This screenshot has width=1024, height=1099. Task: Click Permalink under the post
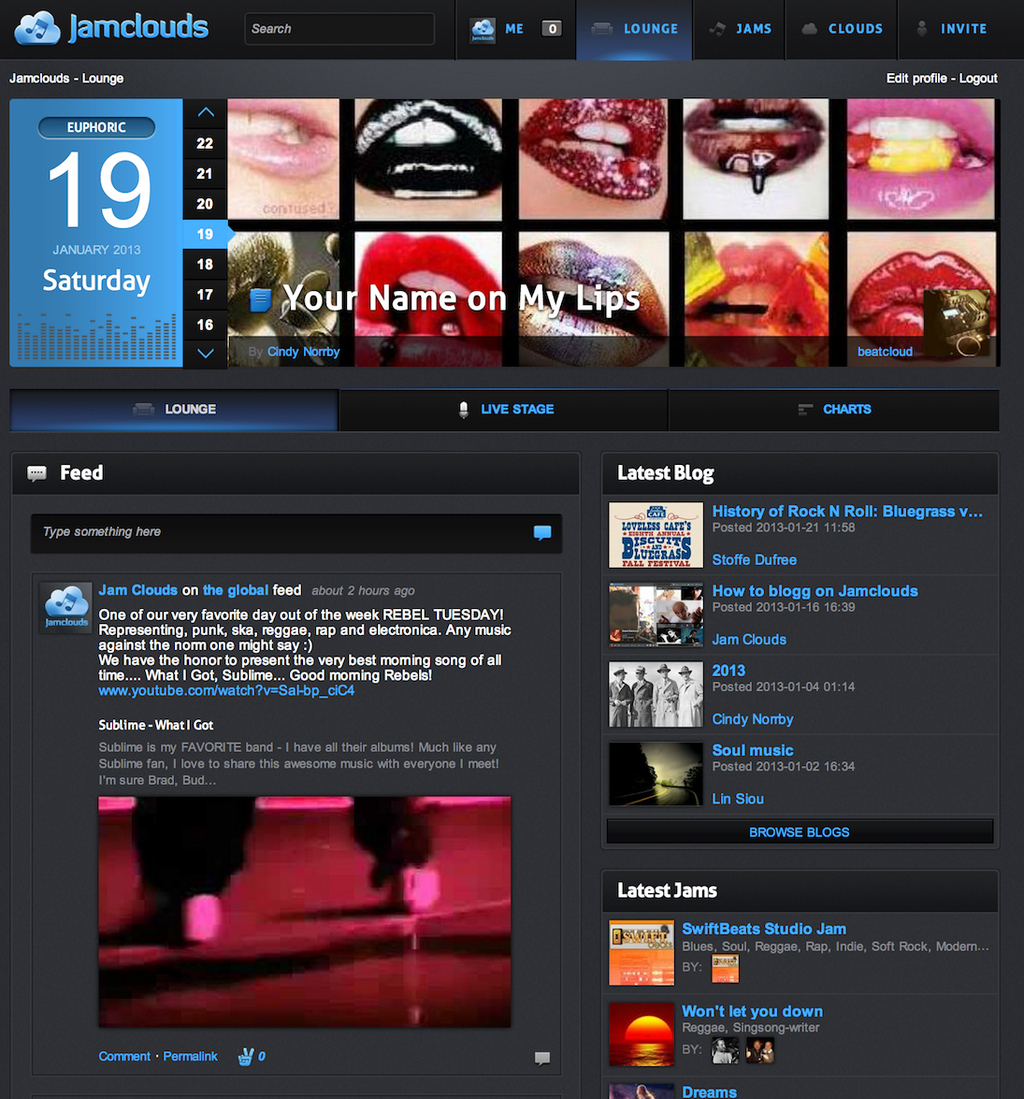[190, 1056]
